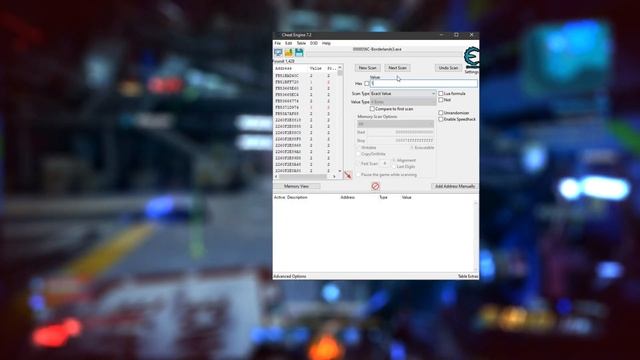Select the first address row in found list
The image size is (640, 360).
306,76
